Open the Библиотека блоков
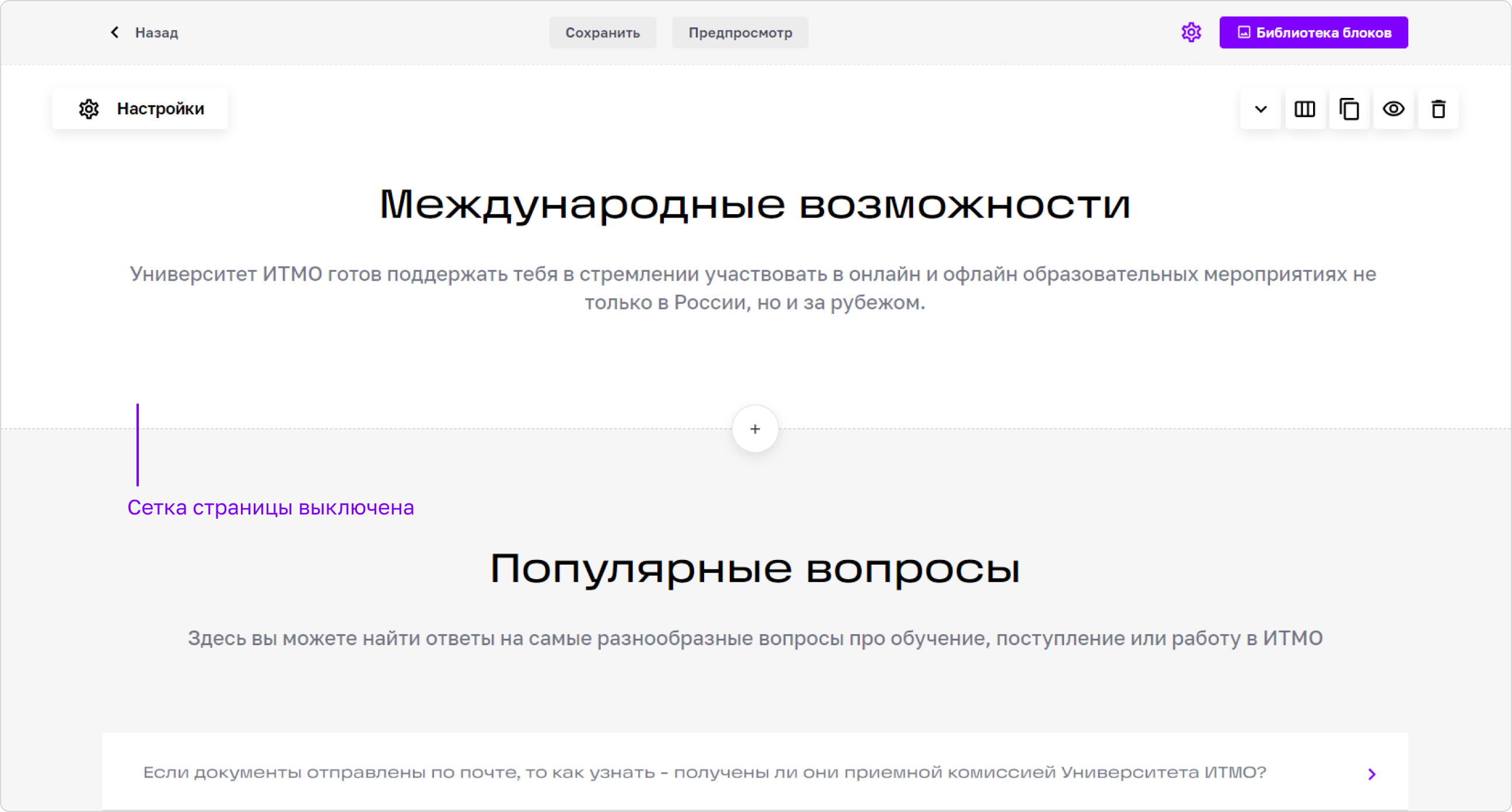This screenshot has width=1512, height=812. point(1313,32)
